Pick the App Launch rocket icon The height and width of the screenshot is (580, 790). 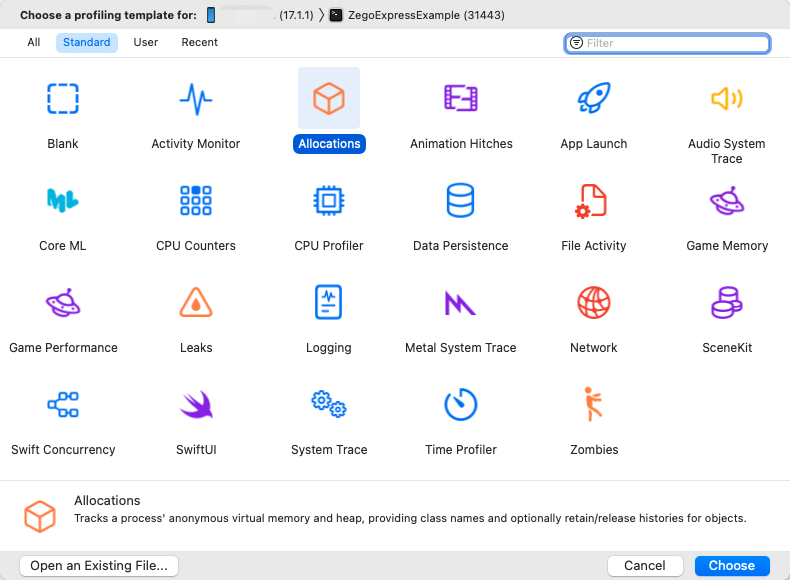pyautogui.click(x=594, y=99)
